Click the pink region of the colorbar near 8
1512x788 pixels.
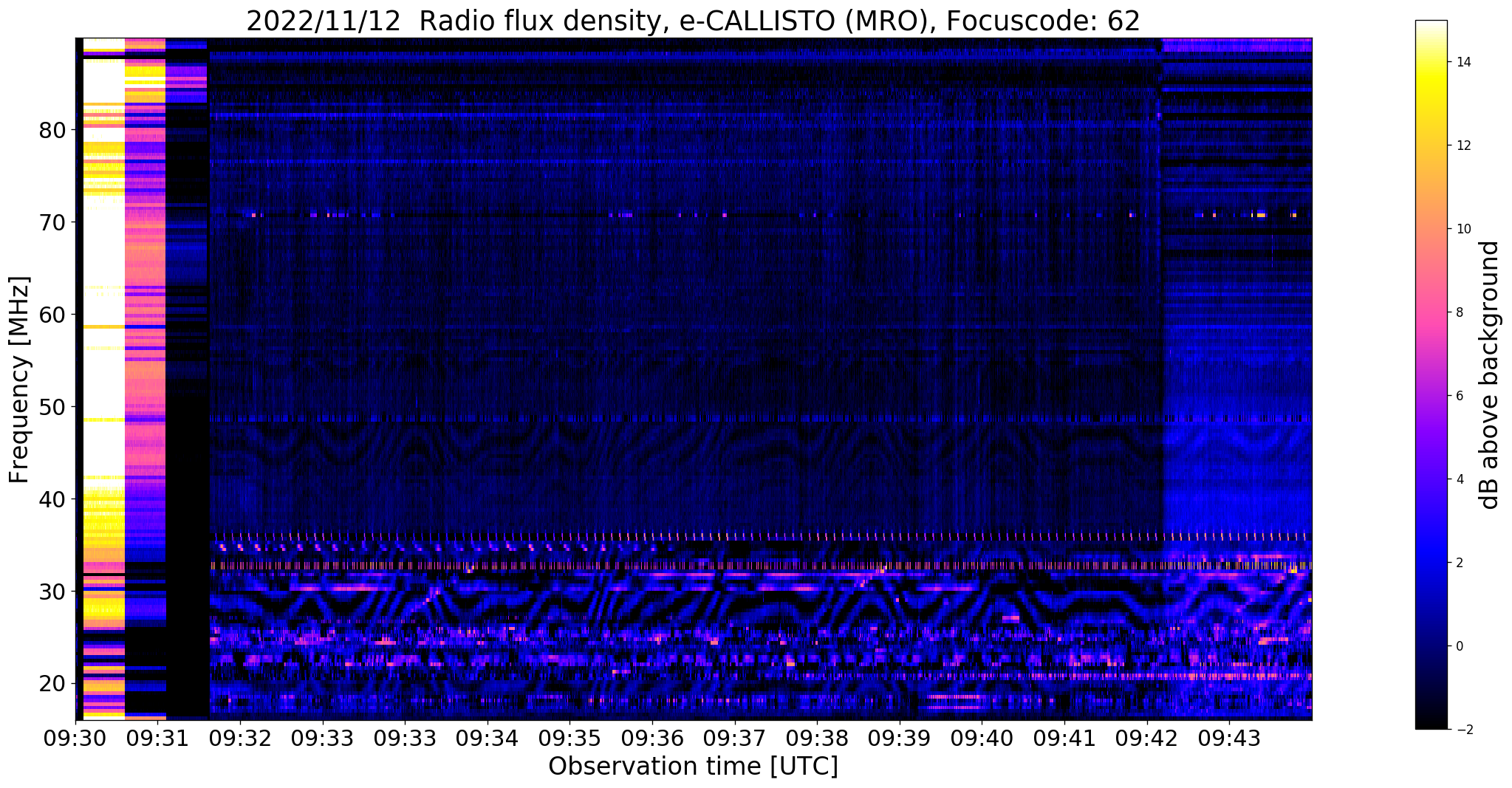click(x=1431, y=312)
